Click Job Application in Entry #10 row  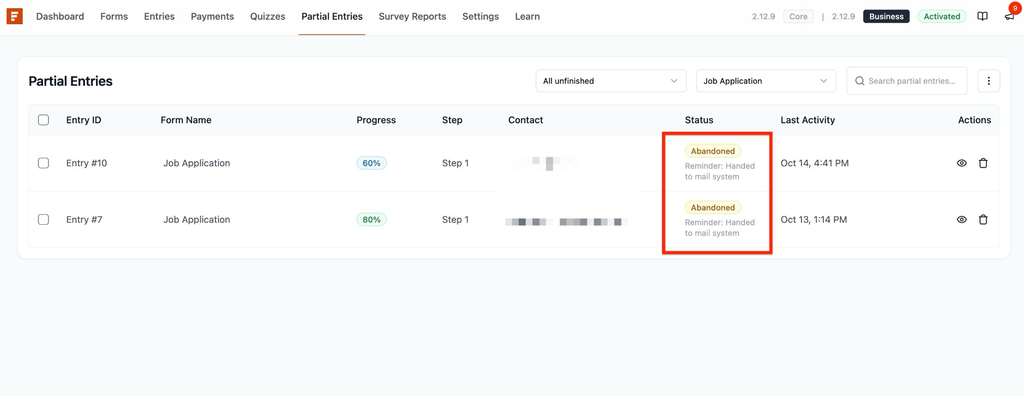pos(197,163)
